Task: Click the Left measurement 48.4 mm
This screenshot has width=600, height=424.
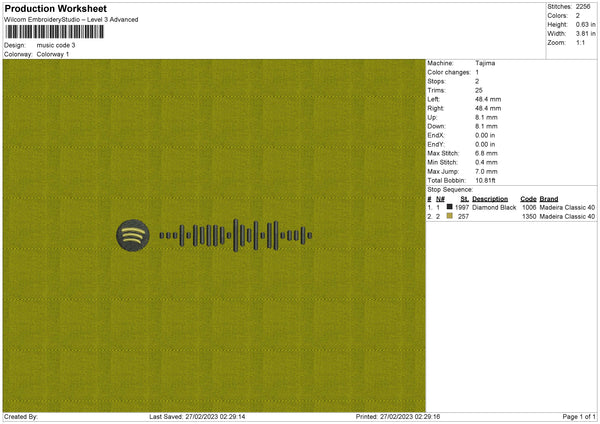Action: tap(488, 99)
